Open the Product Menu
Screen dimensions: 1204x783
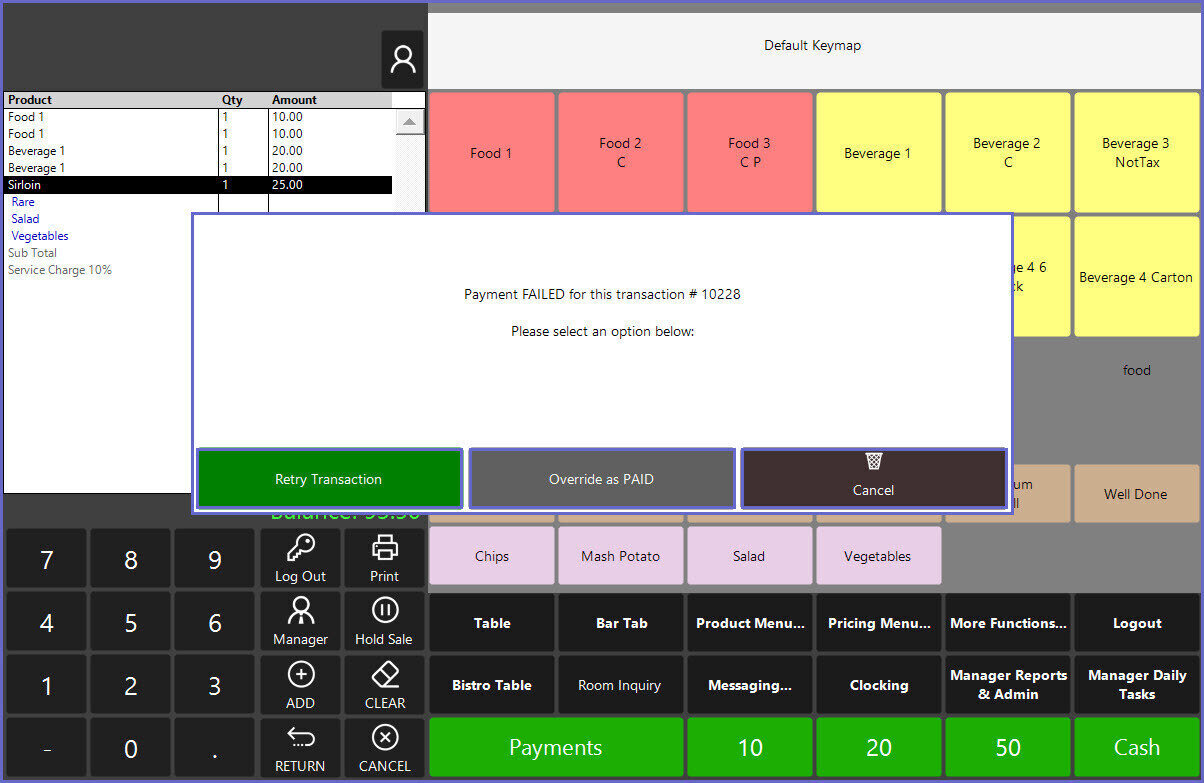[x=749, y=623]
